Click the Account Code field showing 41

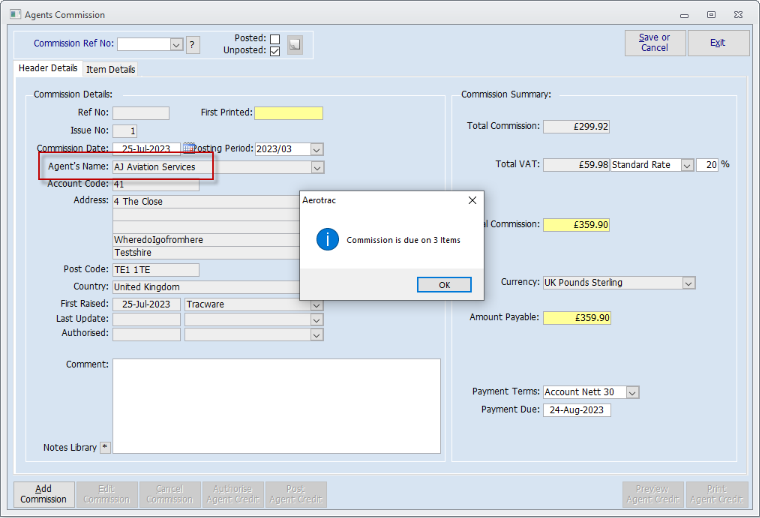tap(156, 185)
